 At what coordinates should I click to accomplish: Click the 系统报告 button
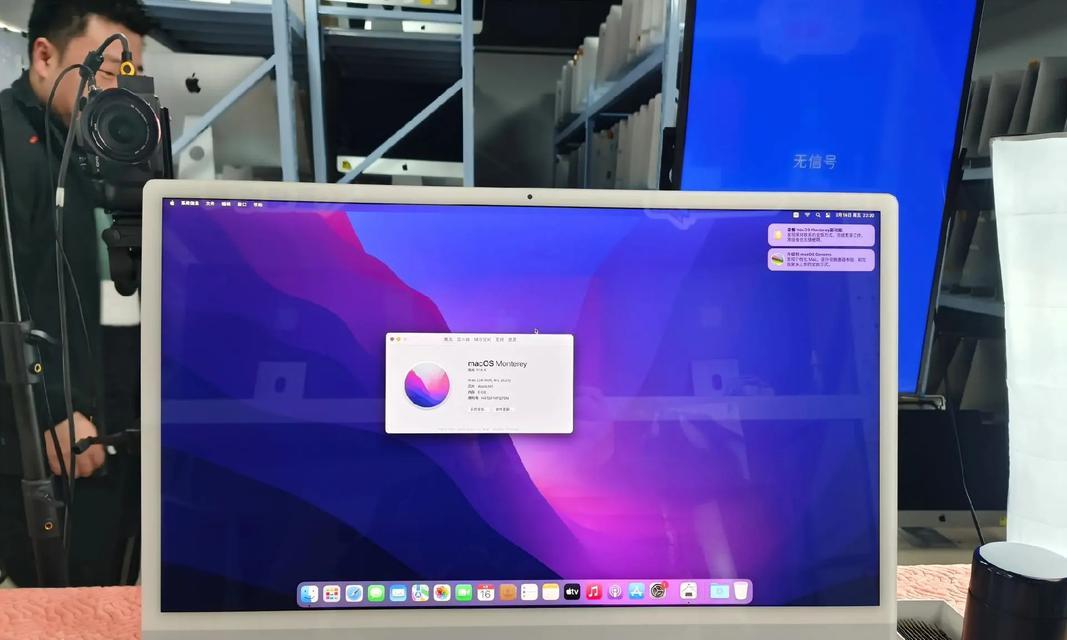478,409
